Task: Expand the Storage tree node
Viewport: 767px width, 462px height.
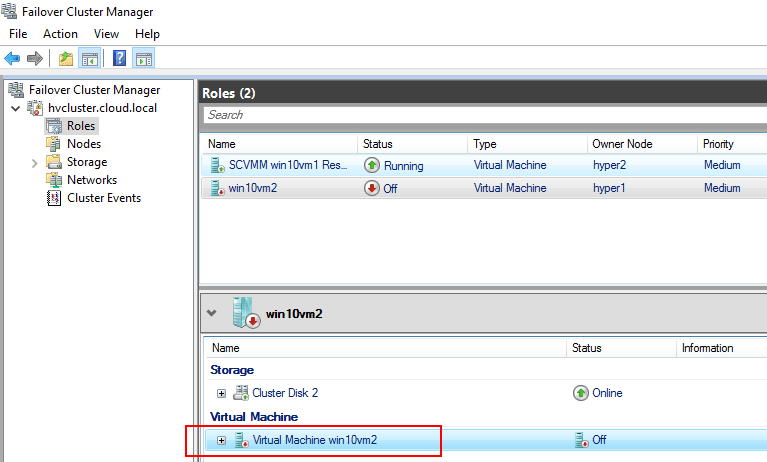Action: pos(34,163)
